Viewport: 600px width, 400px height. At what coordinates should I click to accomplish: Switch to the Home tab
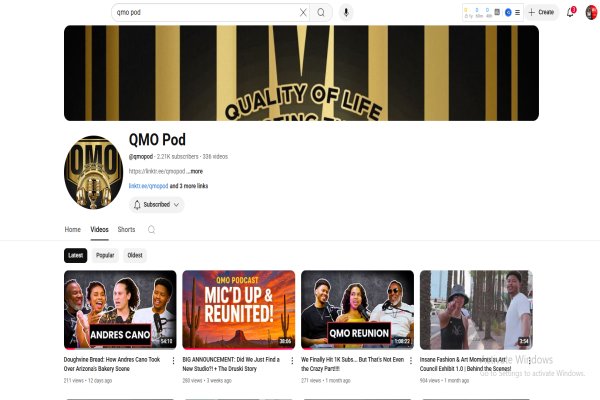[x=72, y=230]
